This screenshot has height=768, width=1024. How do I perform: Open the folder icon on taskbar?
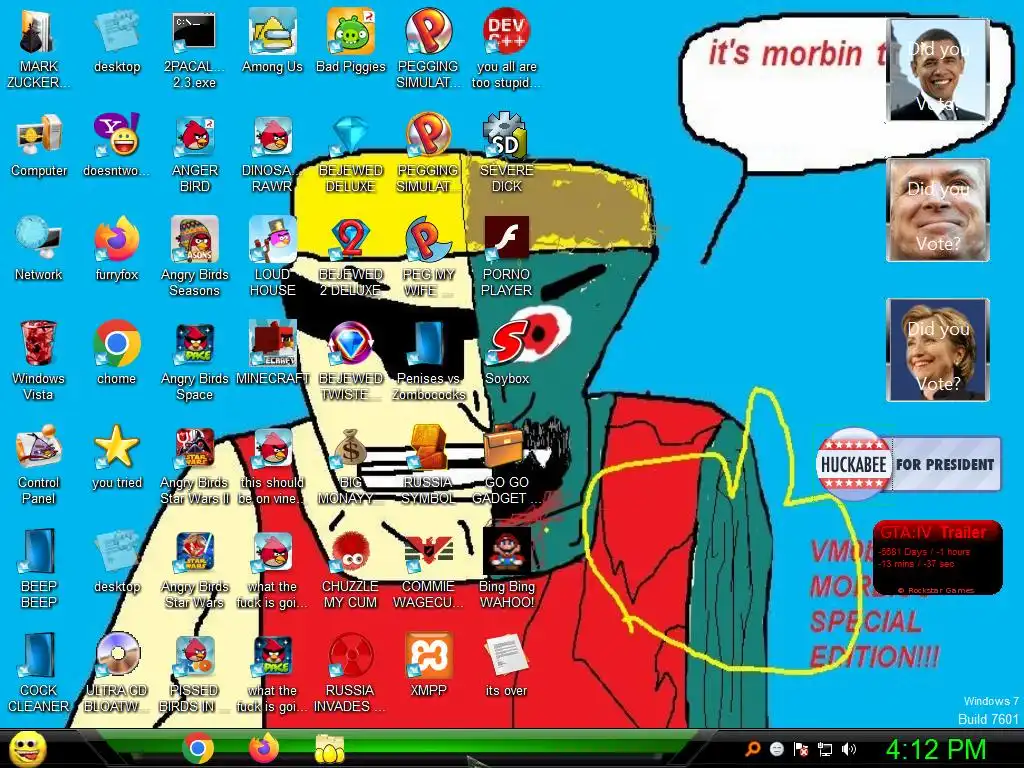coord(330,748)
